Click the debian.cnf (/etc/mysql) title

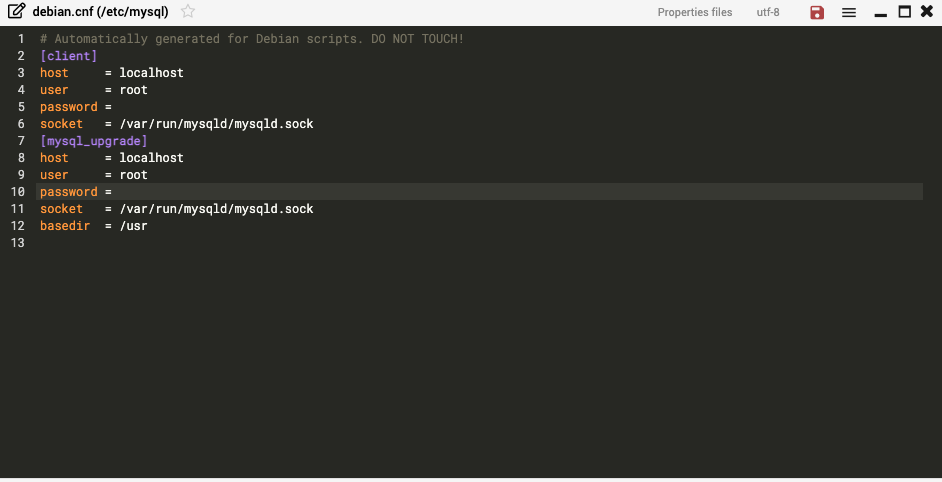[x=100, y=11]
